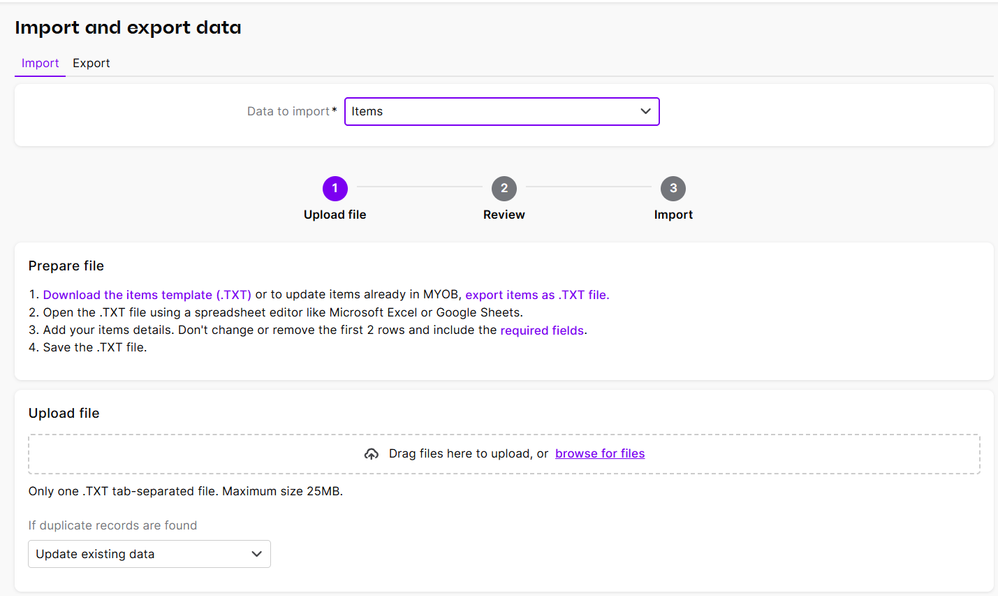This screenshot has height=596, width=998.
Task: Click the Import step label under step 3
Action: pyautogui.click(x=673, y=215)
